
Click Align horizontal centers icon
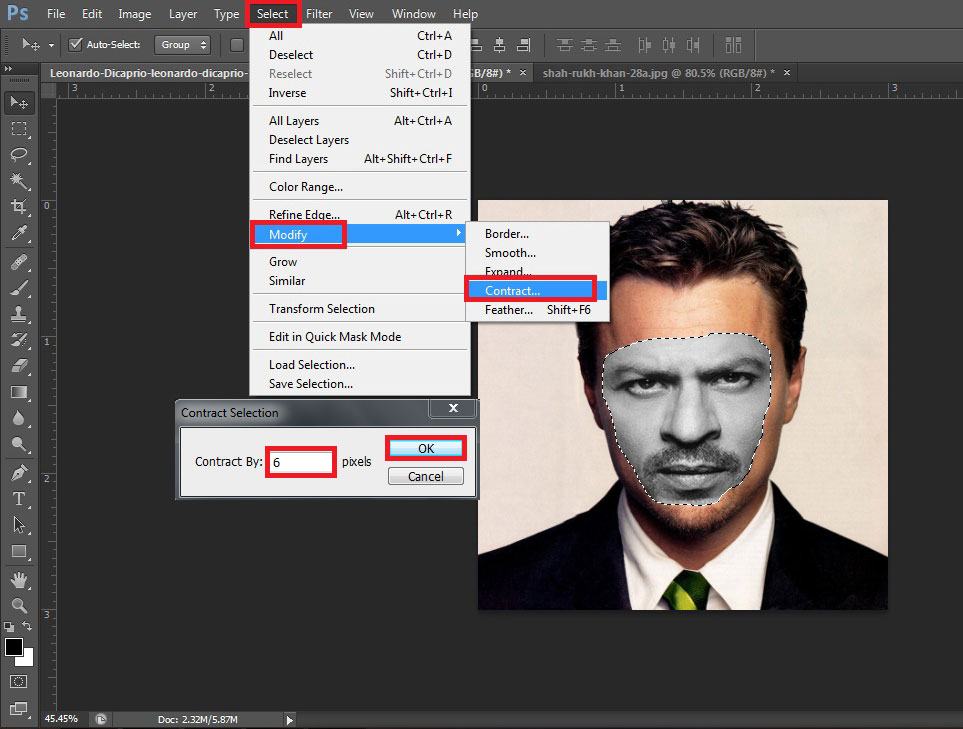pos(499,45)
